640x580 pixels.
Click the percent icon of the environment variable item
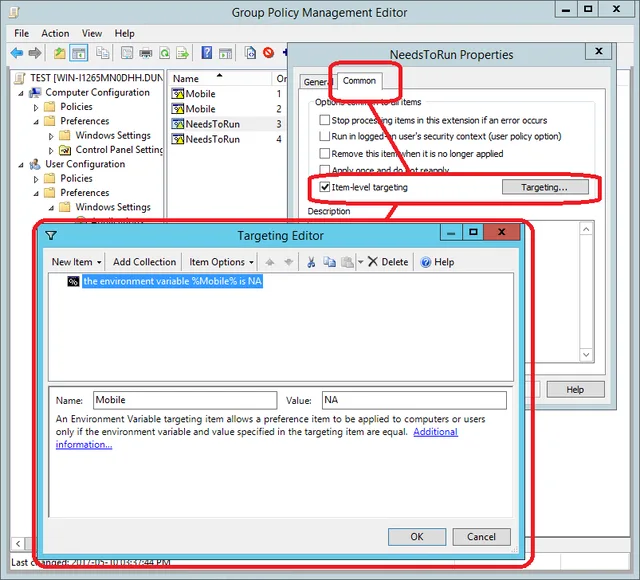tap(73, 281)
